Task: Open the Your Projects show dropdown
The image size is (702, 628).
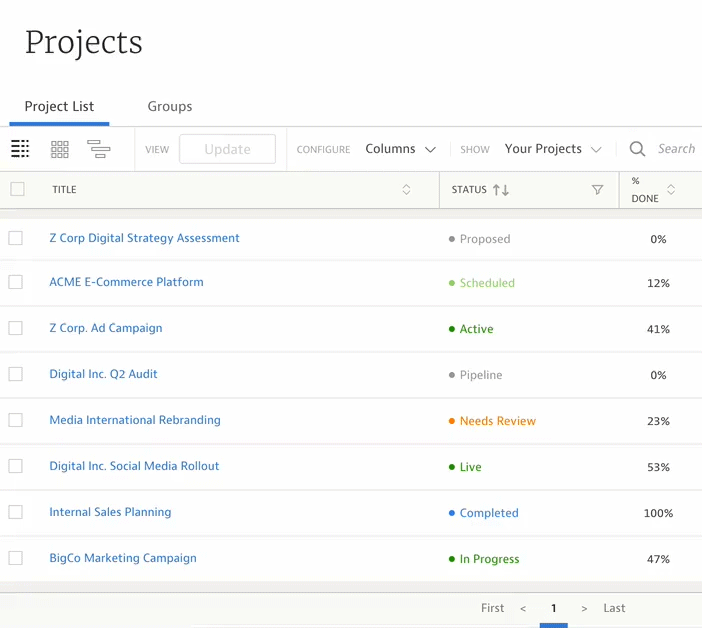Action: point(553,149)
